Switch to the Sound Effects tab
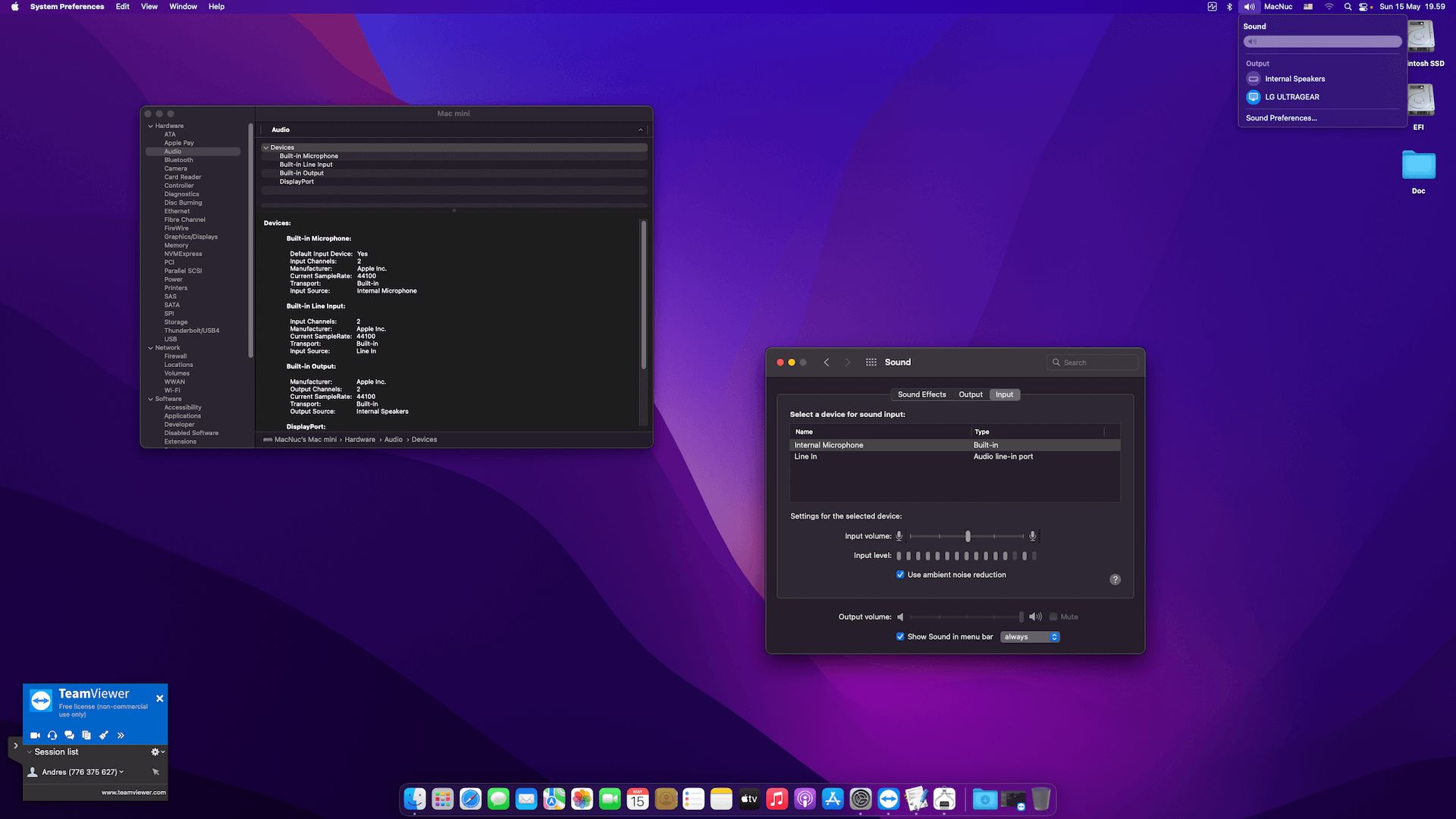The height and width of the screenshot is (819, 1456). click(921, 394)
